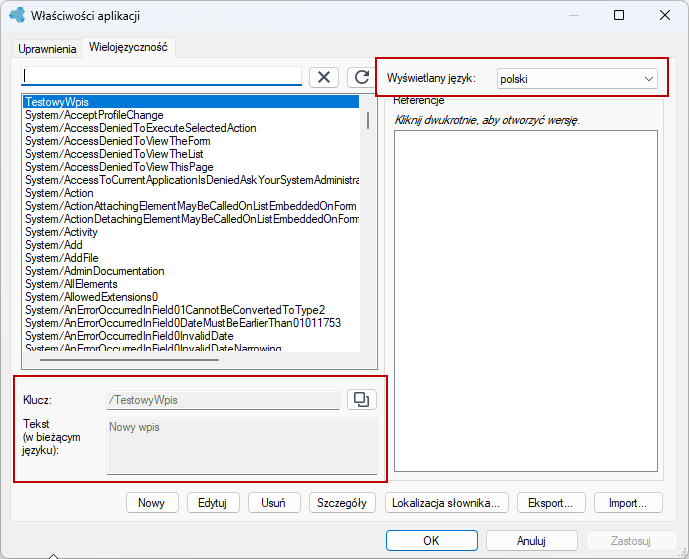Screen dimensions: 689x559
Task: Select the System/Add entry
Action: (191, 245)
